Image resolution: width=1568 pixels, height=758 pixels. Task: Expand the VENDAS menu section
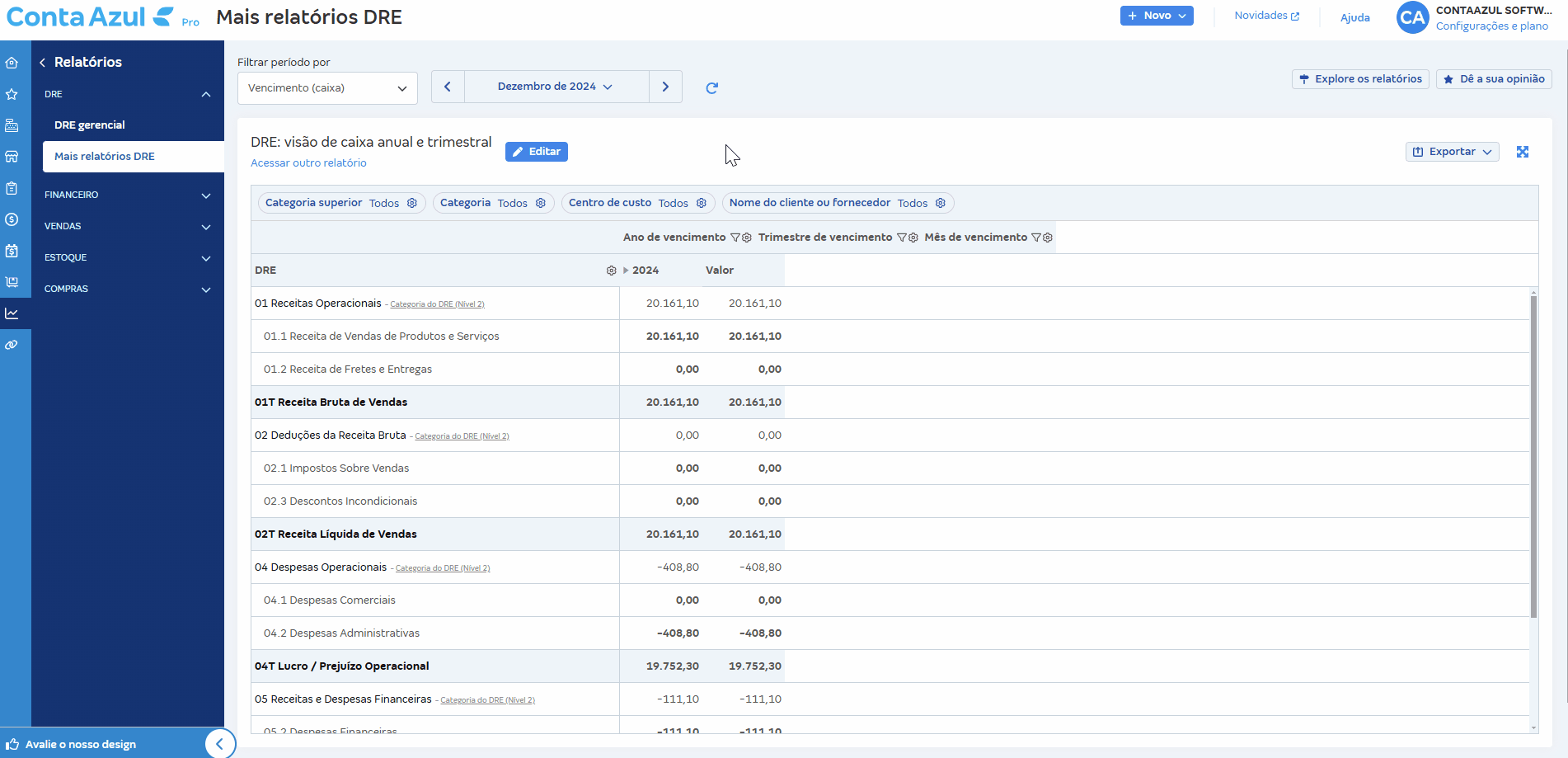128,227
